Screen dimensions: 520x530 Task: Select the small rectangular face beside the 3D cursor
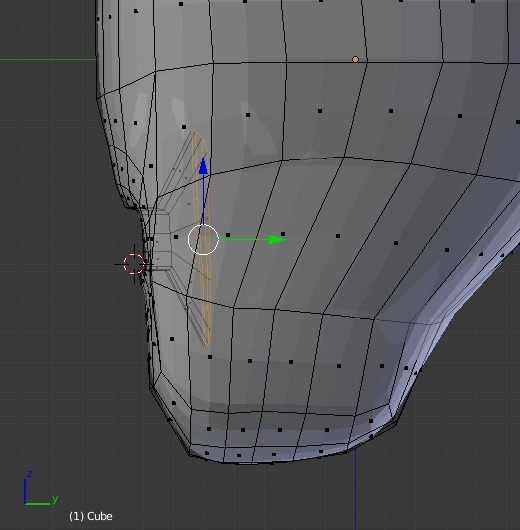162,242
